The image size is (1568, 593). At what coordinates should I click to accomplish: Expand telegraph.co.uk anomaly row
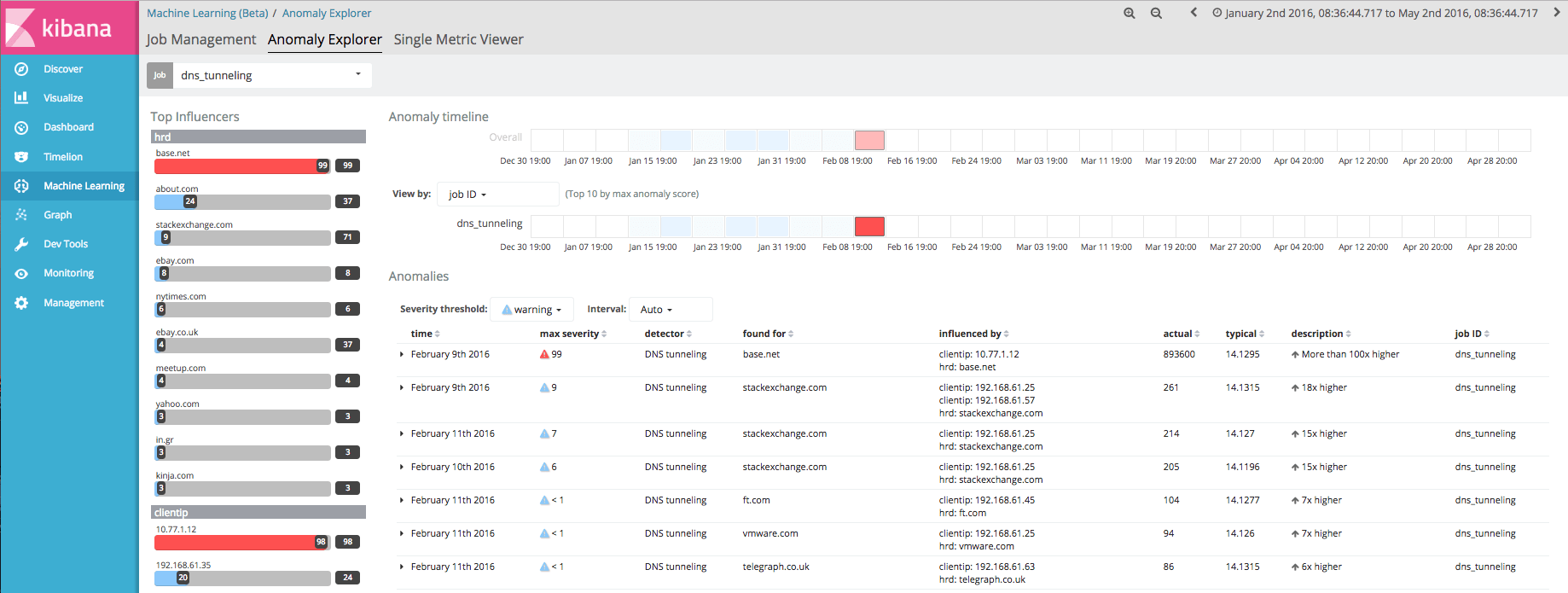(402, 567)
